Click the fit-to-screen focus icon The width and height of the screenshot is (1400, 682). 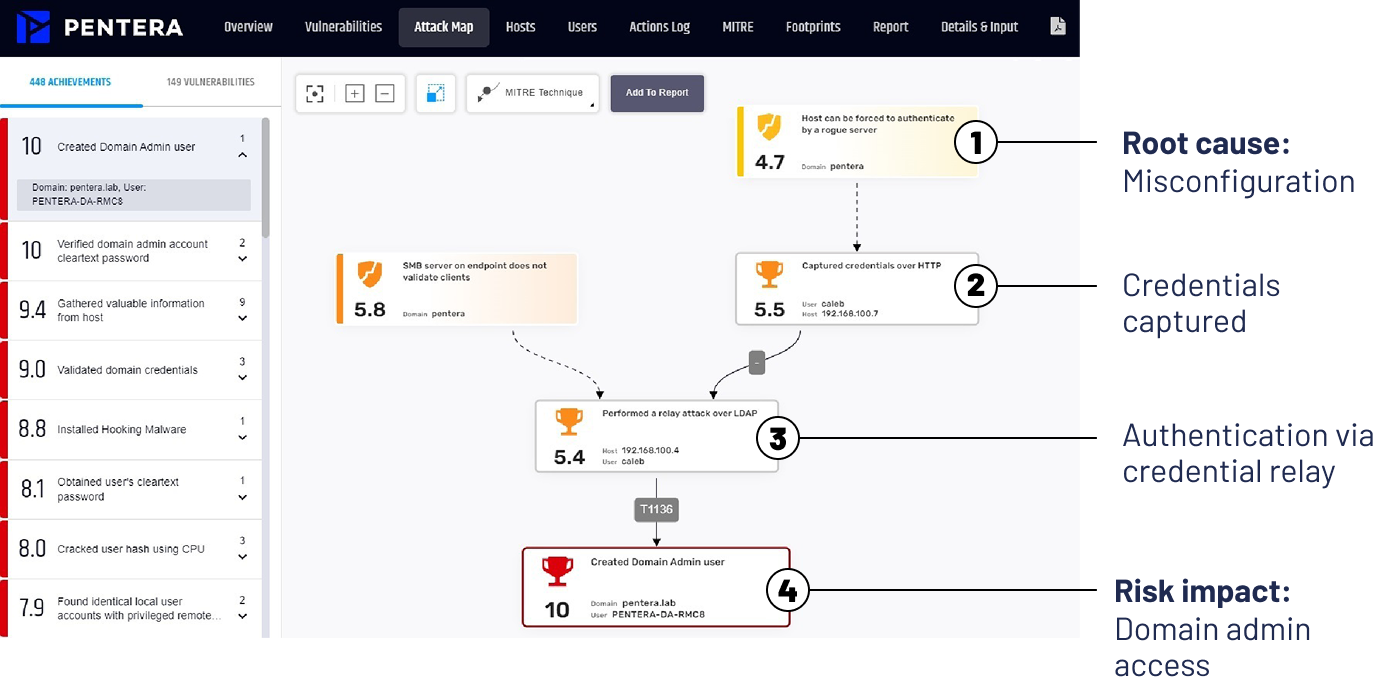click(x=315, y=93)
